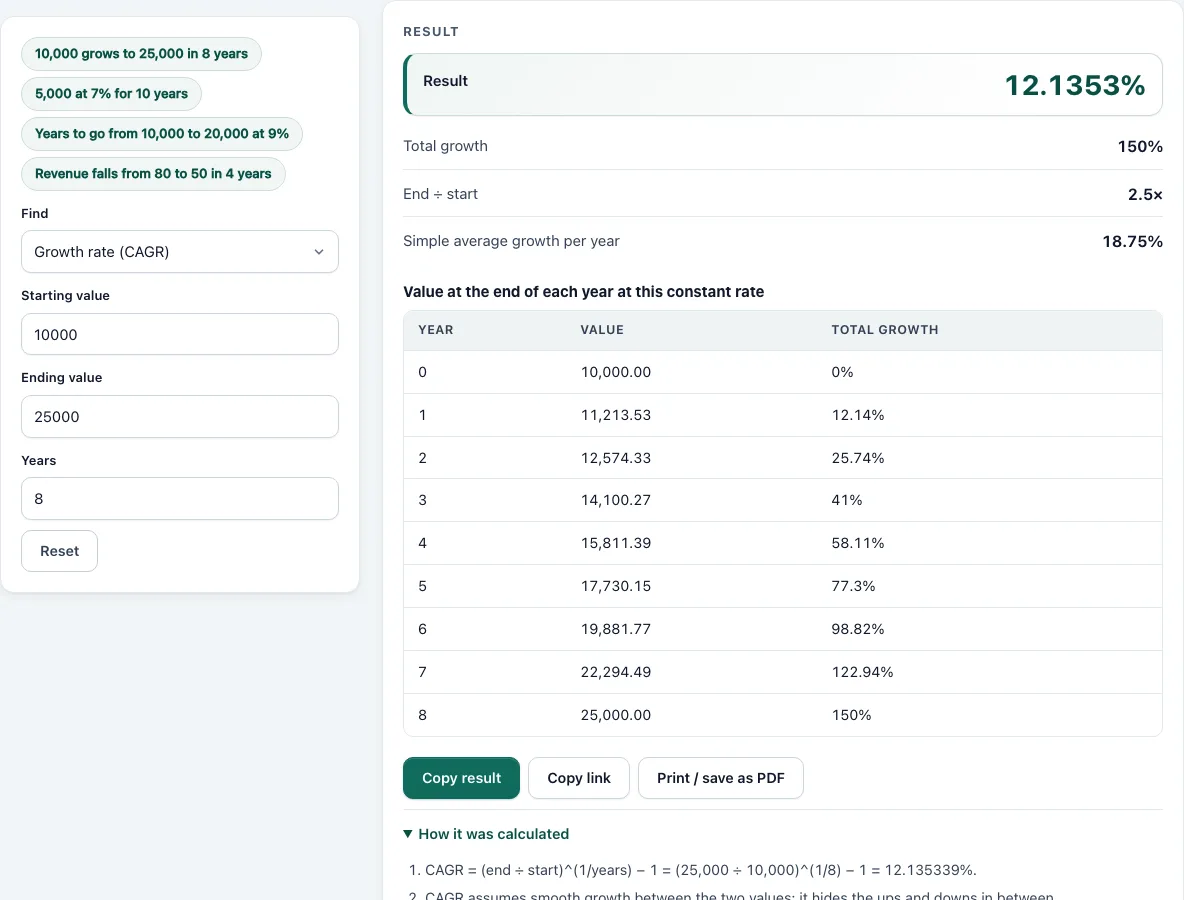Screen dimensions: 1184x900
Task: Select the Years input field
Action: point(180,498)
